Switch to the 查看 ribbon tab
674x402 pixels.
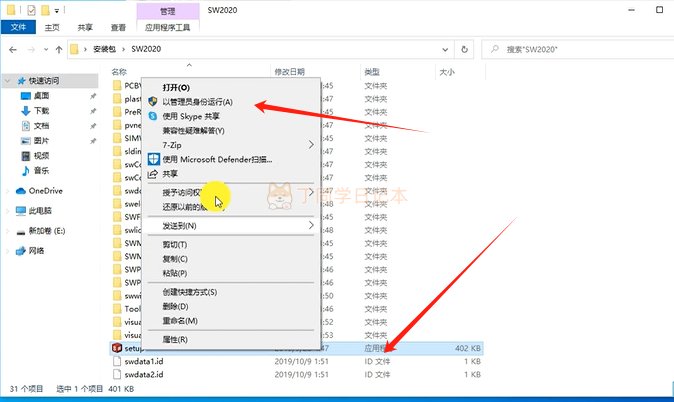click(x=118, y=30)
